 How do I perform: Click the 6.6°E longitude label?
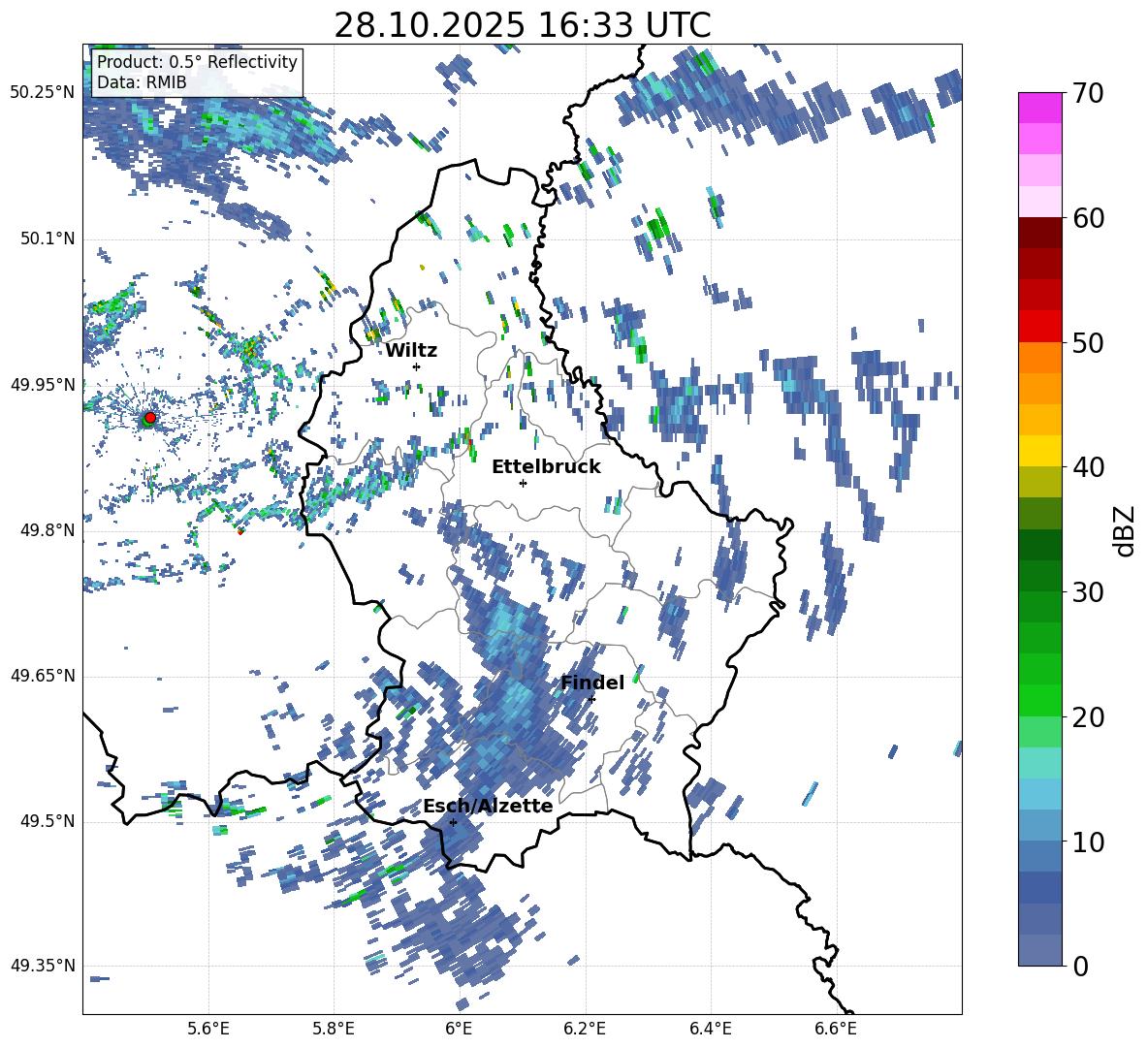(x=836, y=1029)
